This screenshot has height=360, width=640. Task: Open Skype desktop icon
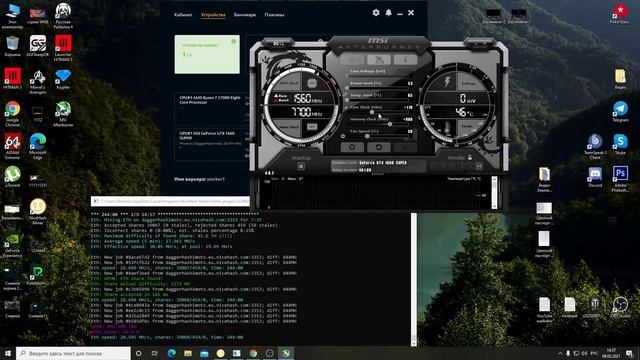coord(620,144)
